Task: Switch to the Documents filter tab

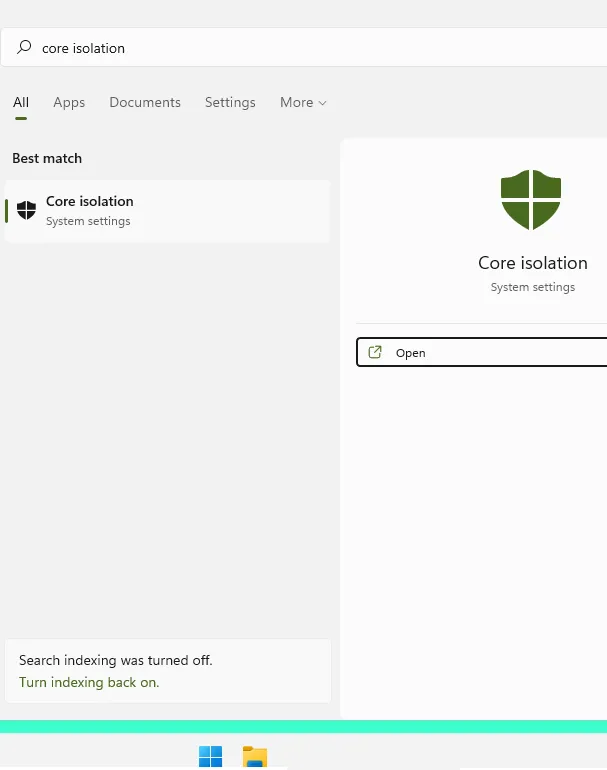Action: coord(145,102)
